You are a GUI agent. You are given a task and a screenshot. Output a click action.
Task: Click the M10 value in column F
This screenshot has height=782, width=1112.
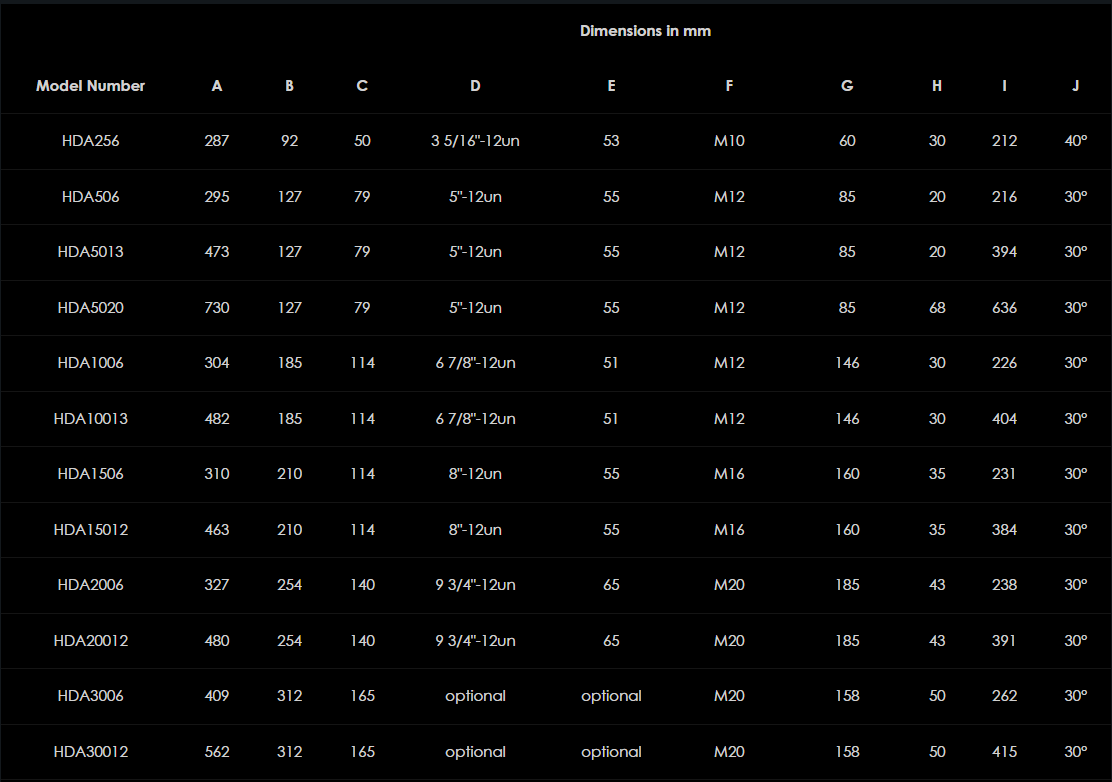[729, 141]
